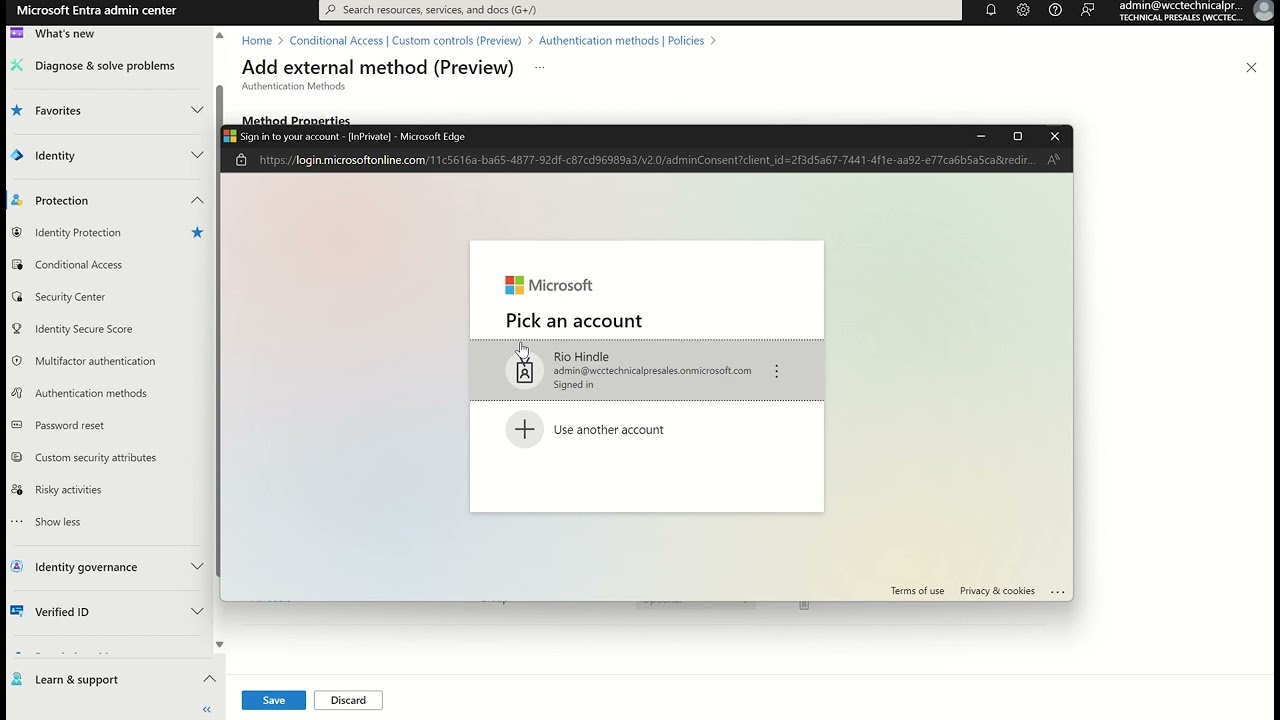Click the search magnifier icon

coord(331,10)
